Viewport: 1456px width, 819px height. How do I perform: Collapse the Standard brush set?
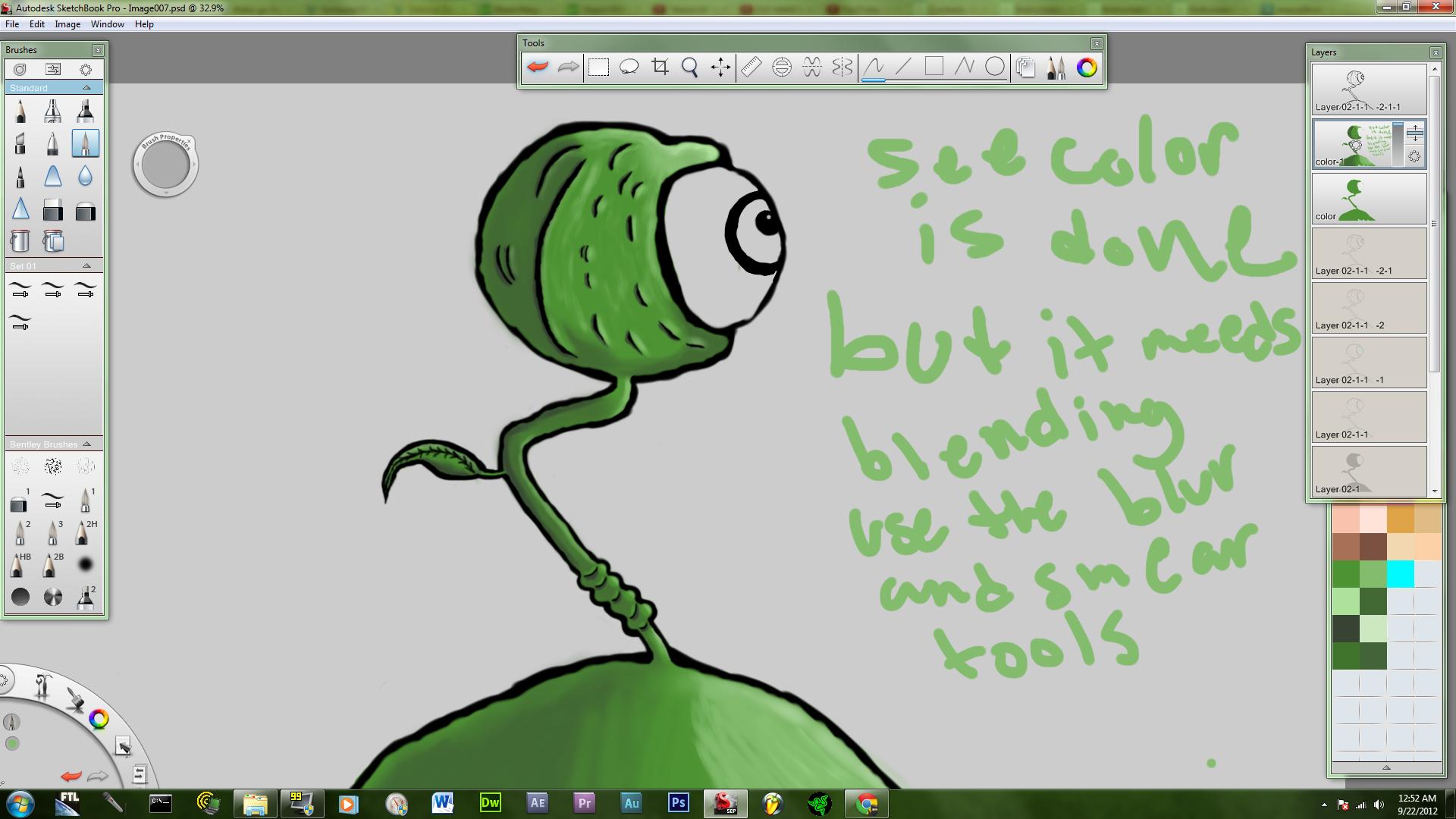tap(86, 88)
